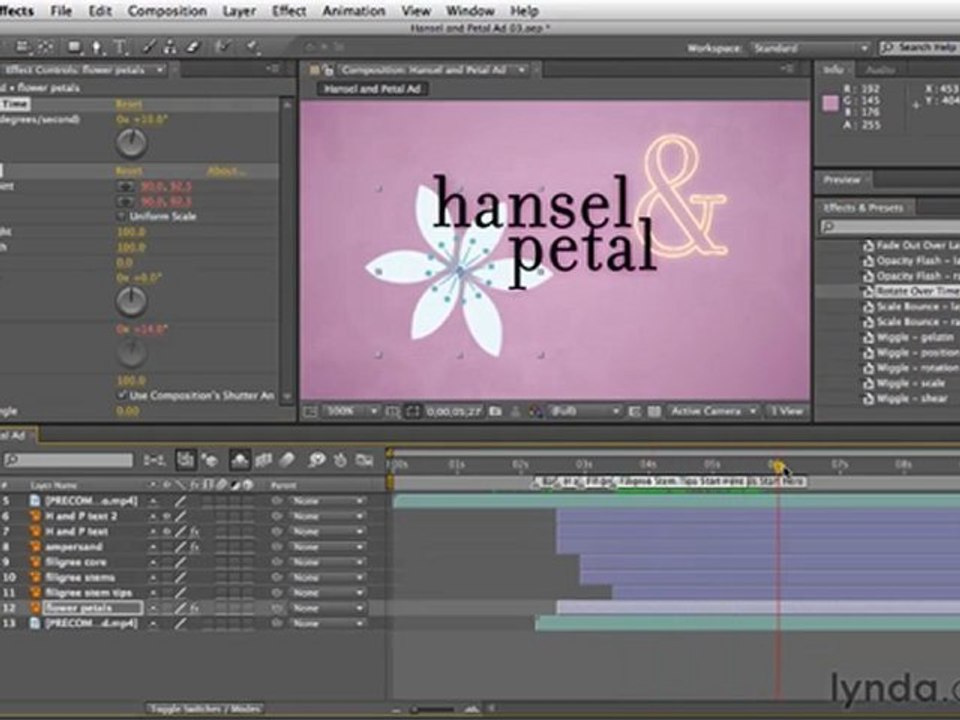Click the Toggle Switches / Modes button
The image size is (960, 720).
pos(205,708)
